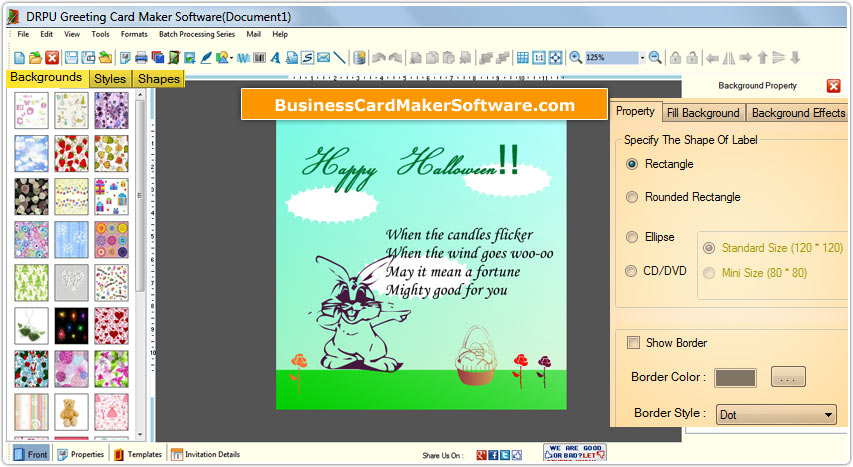Click the Facebook share icon
Image resolution: width=853 pixels, height=467 pixels.
(493, 455)
